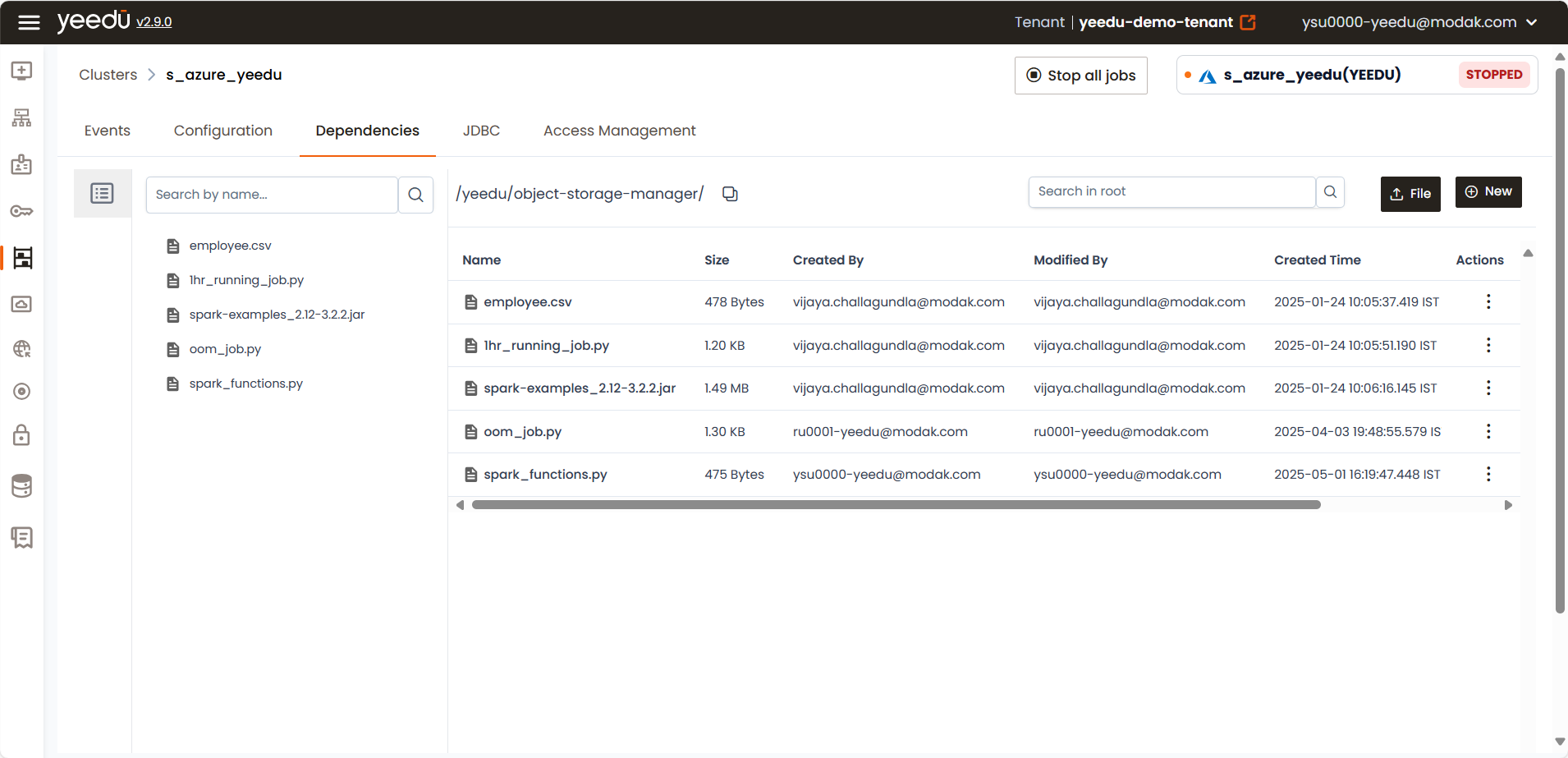Click the Stop all jobs button

1081,76
